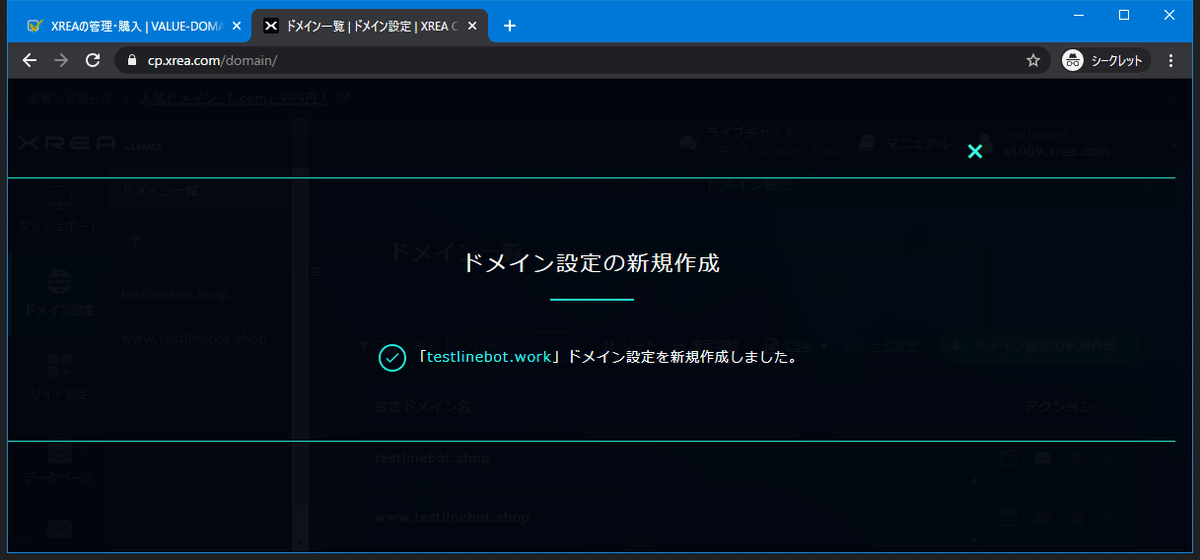Minimize the Chrome window

coord(1078,14)
